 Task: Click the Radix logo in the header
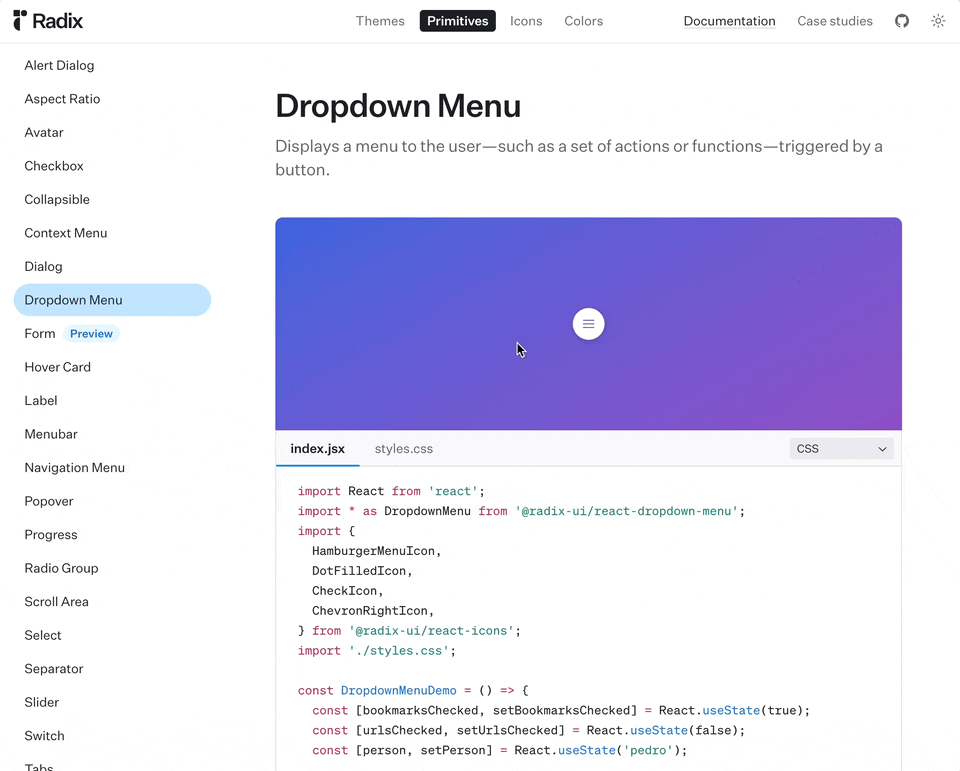tap(48, 21)
